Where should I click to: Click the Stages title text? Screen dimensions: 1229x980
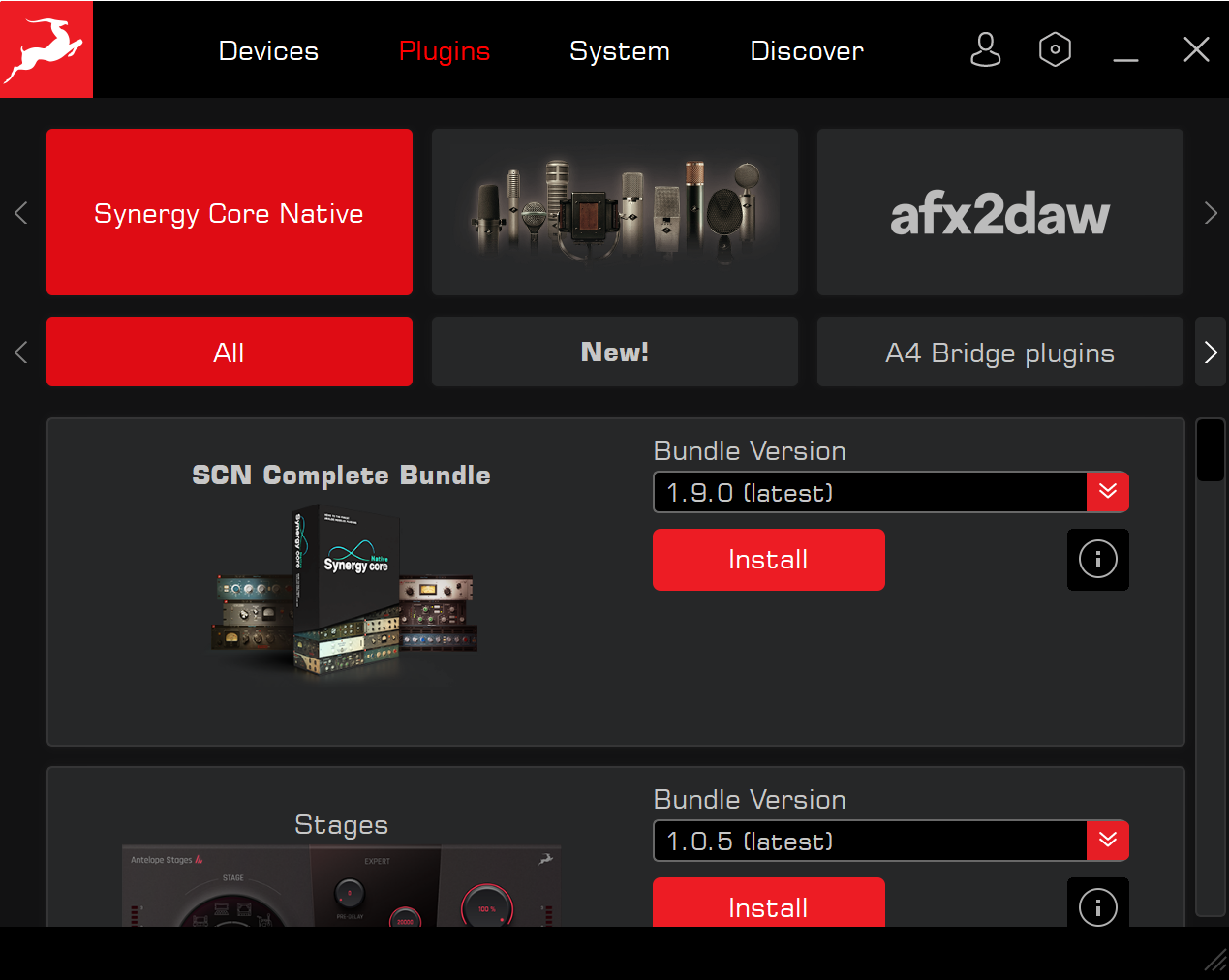click(341, 825)
